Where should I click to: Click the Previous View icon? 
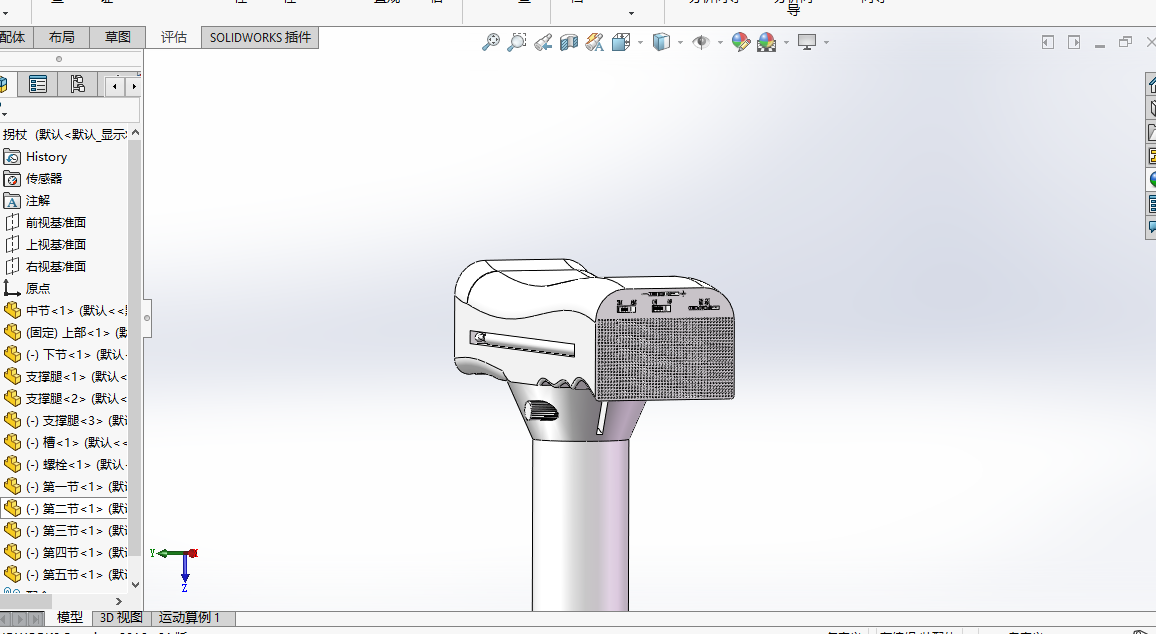[543, 42]
